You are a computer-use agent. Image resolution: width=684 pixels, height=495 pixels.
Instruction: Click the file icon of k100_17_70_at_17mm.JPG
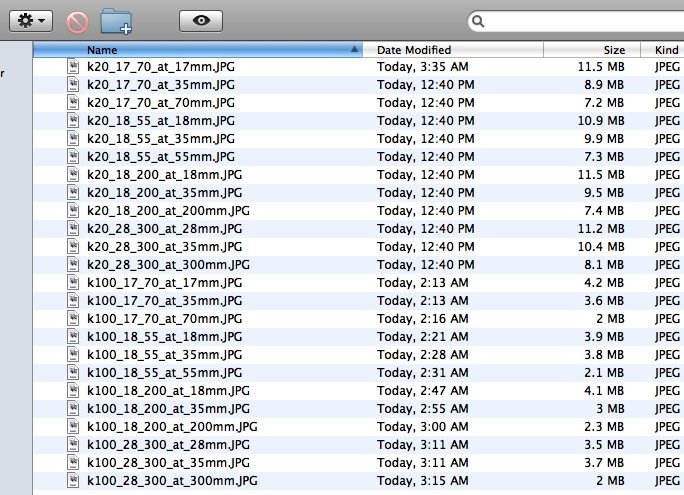pyautogui.click(x=73, y=282)
